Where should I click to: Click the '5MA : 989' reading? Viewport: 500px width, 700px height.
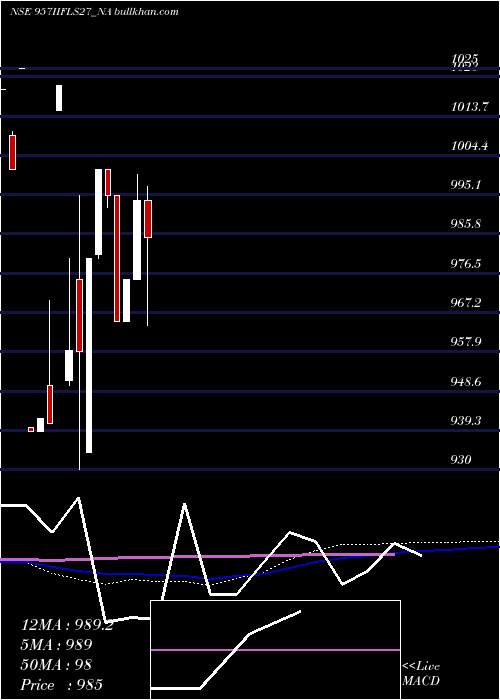click(57, 645)
